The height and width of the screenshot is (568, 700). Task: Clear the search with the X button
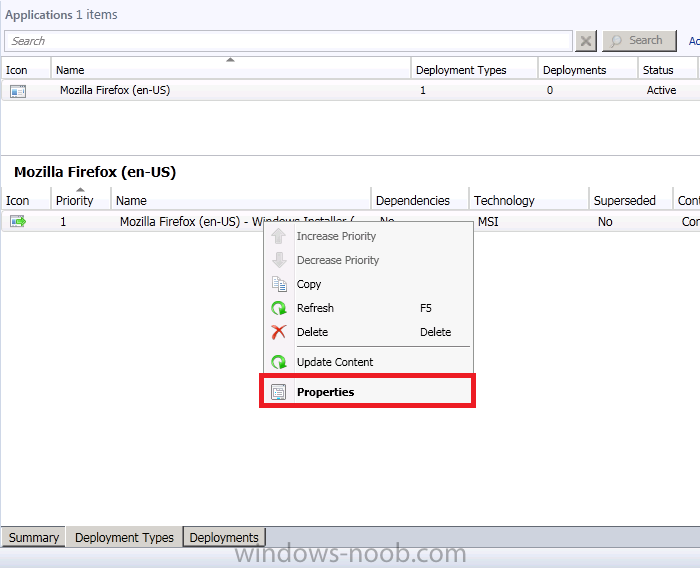(586, 42)
